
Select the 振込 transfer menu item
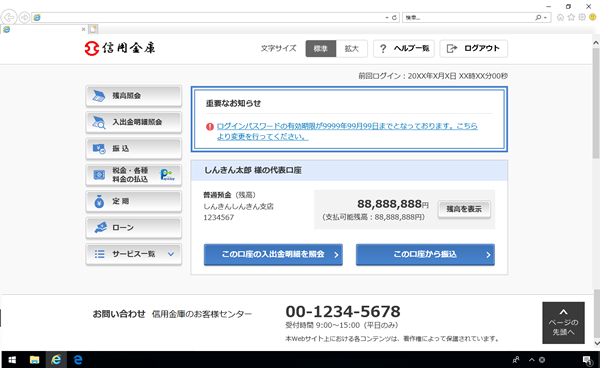pos(134,148)
